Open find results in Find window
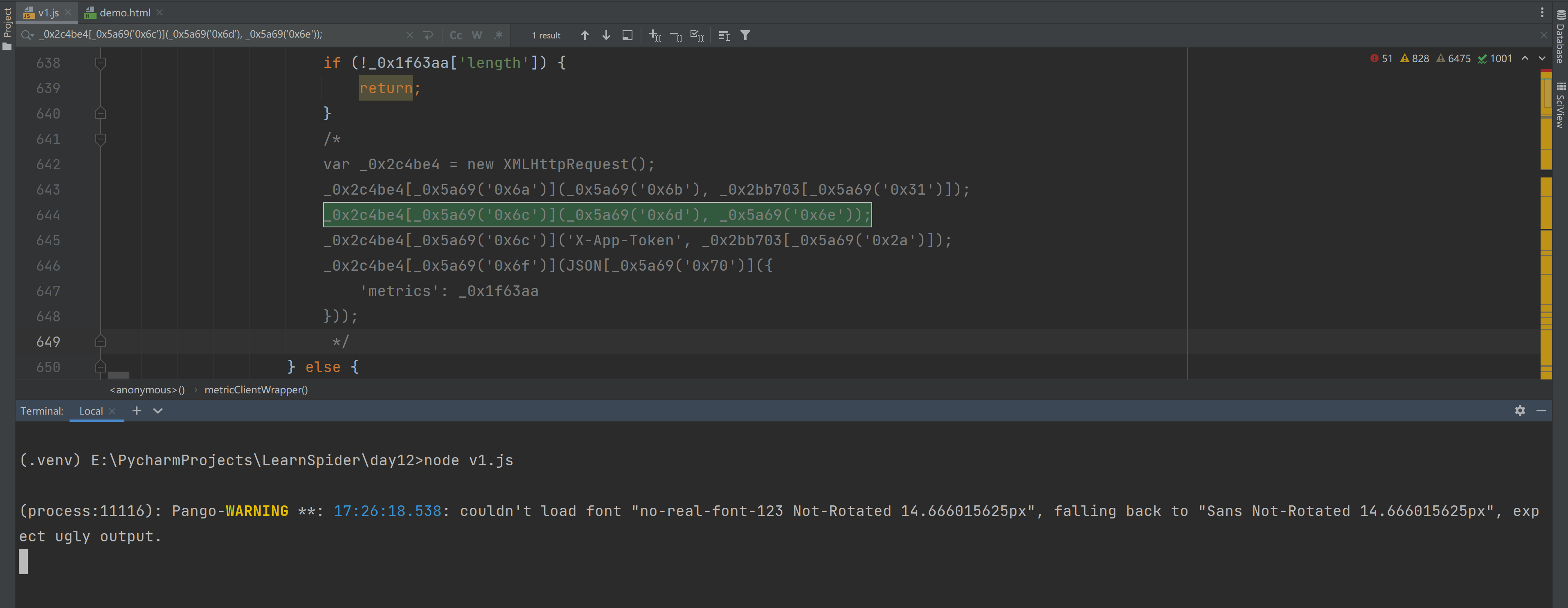 [x=628, y=35]
